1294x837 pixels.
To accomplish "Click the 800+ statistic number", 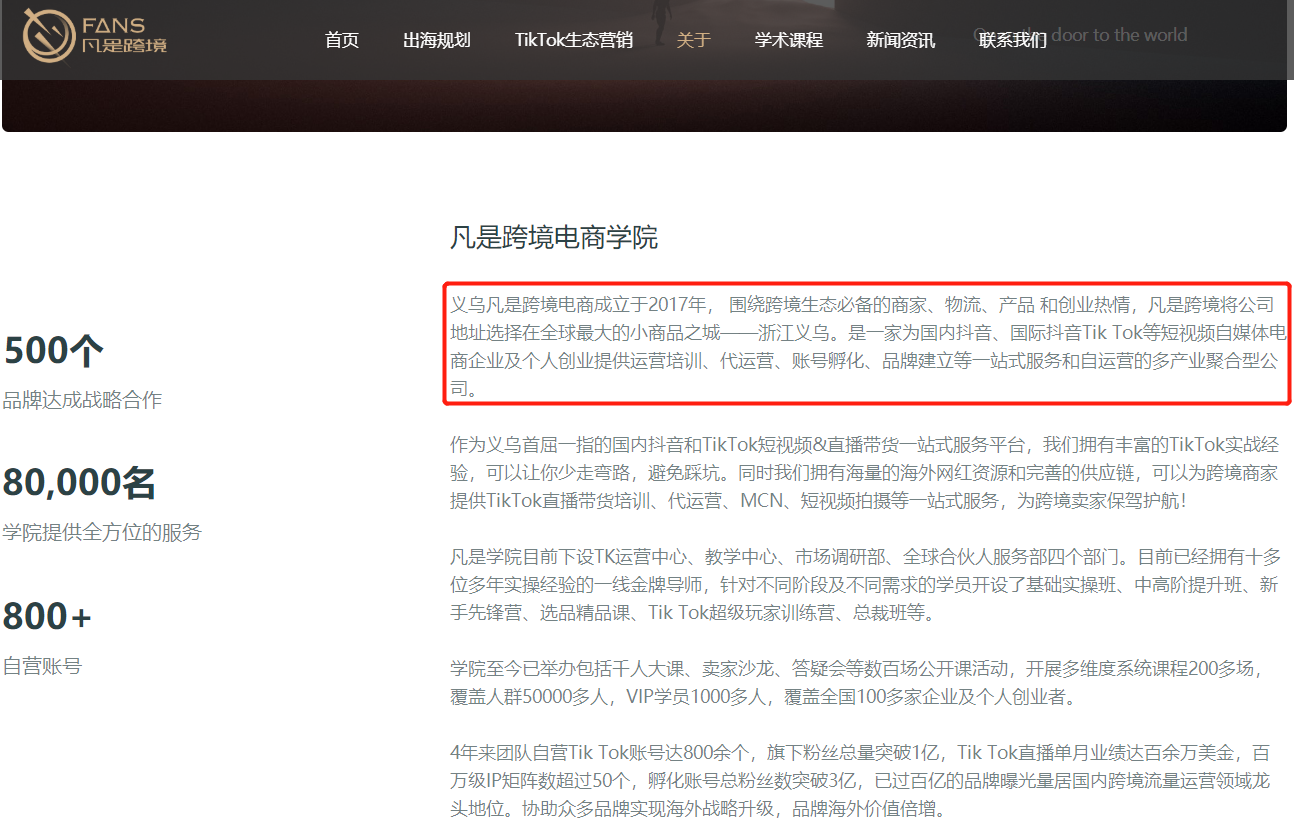I will (x=47, y=616).
